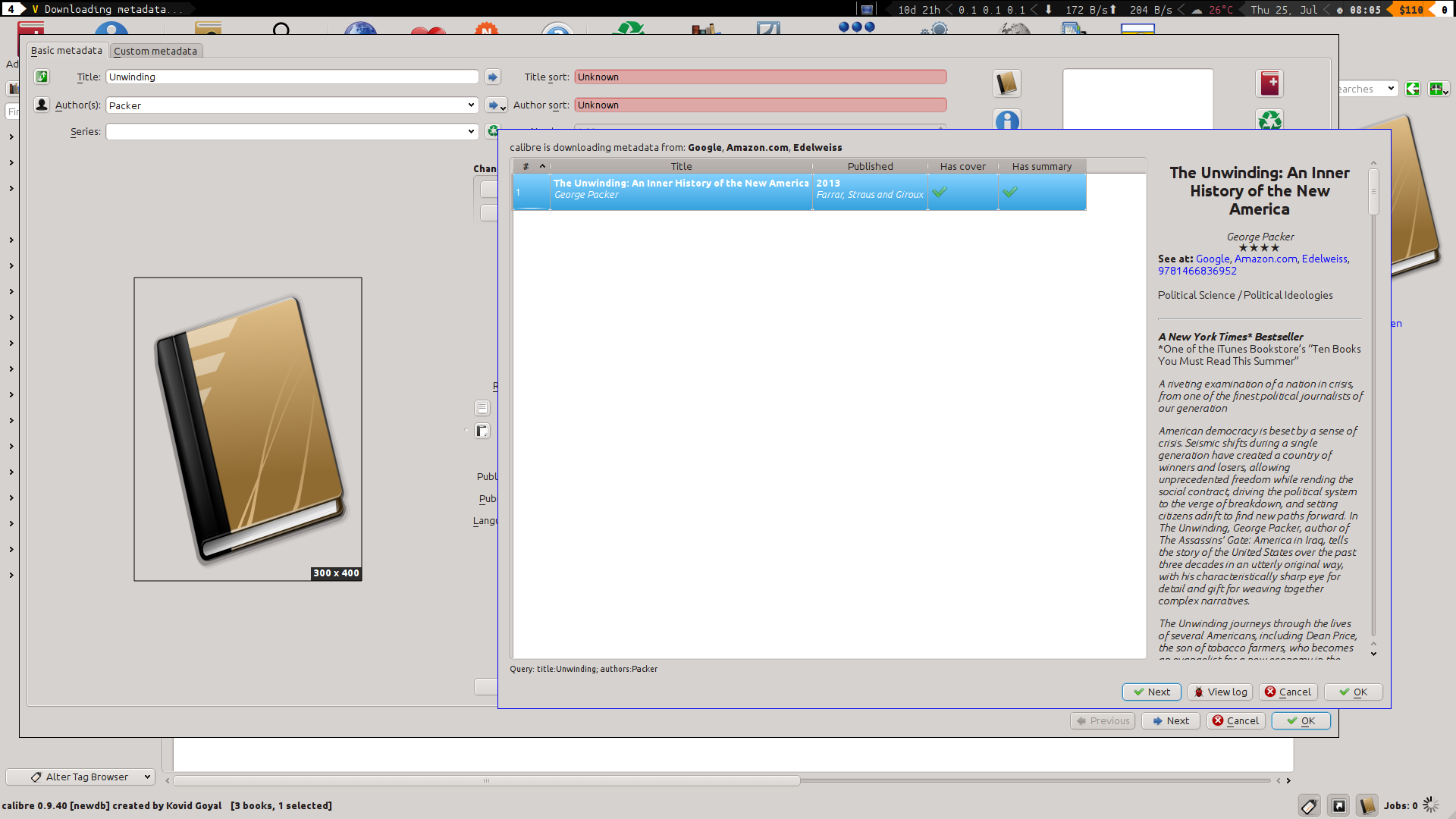Screen dimensions: 1456x819
Task: Click the swap title and author icon
Action: click(42, 77)
